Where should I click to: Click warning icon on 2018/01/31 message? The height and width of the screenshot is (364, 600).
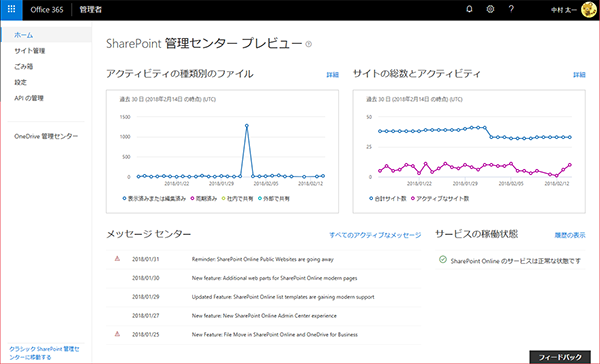(117, 259)
